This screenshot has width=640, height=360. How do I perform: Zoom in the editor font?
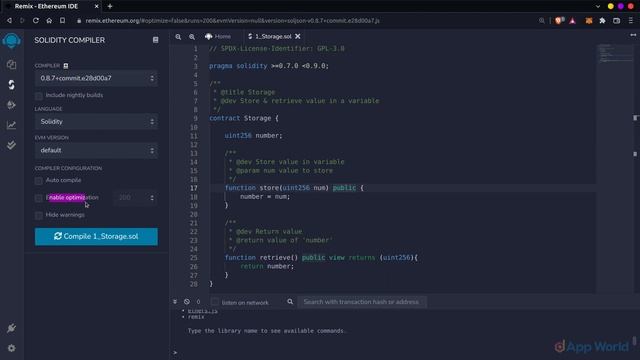coord(192,37)
